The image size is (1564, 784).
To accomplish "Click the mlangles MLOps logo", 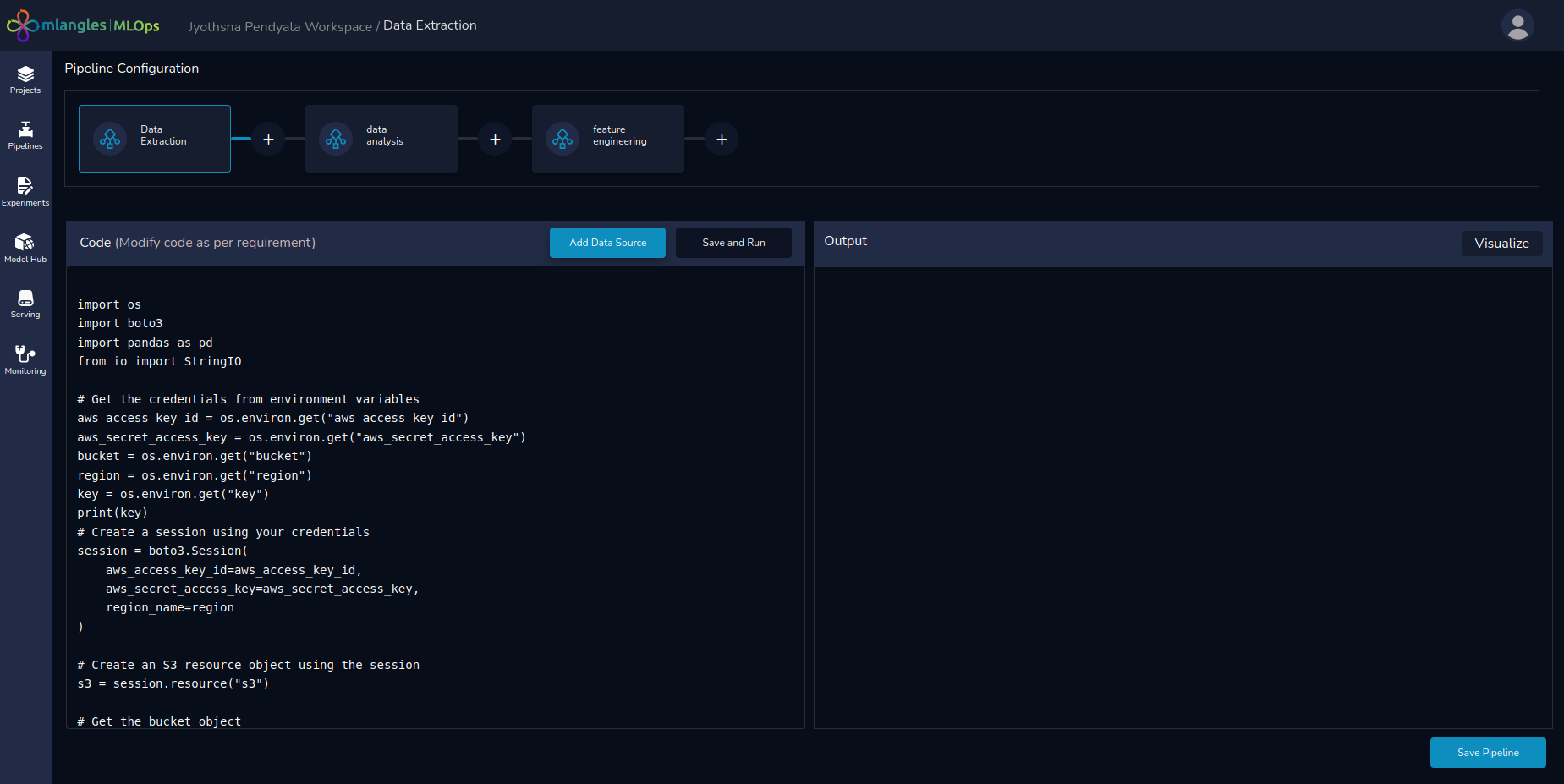I will pyautogui.click(x=83, y=25).
